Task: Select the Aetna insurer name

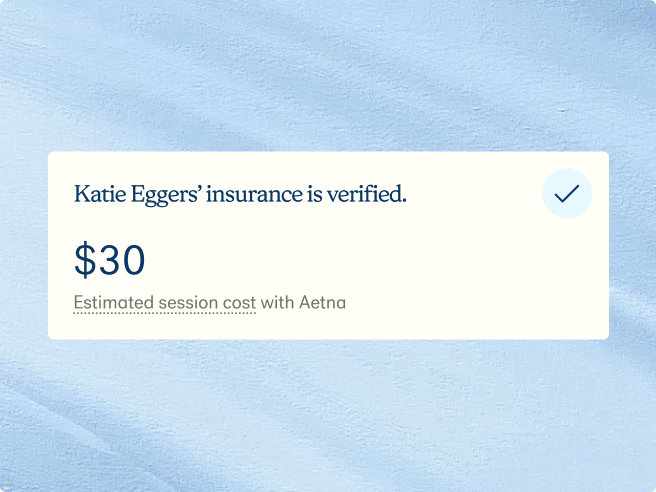Action: click(x=322, y=302)
